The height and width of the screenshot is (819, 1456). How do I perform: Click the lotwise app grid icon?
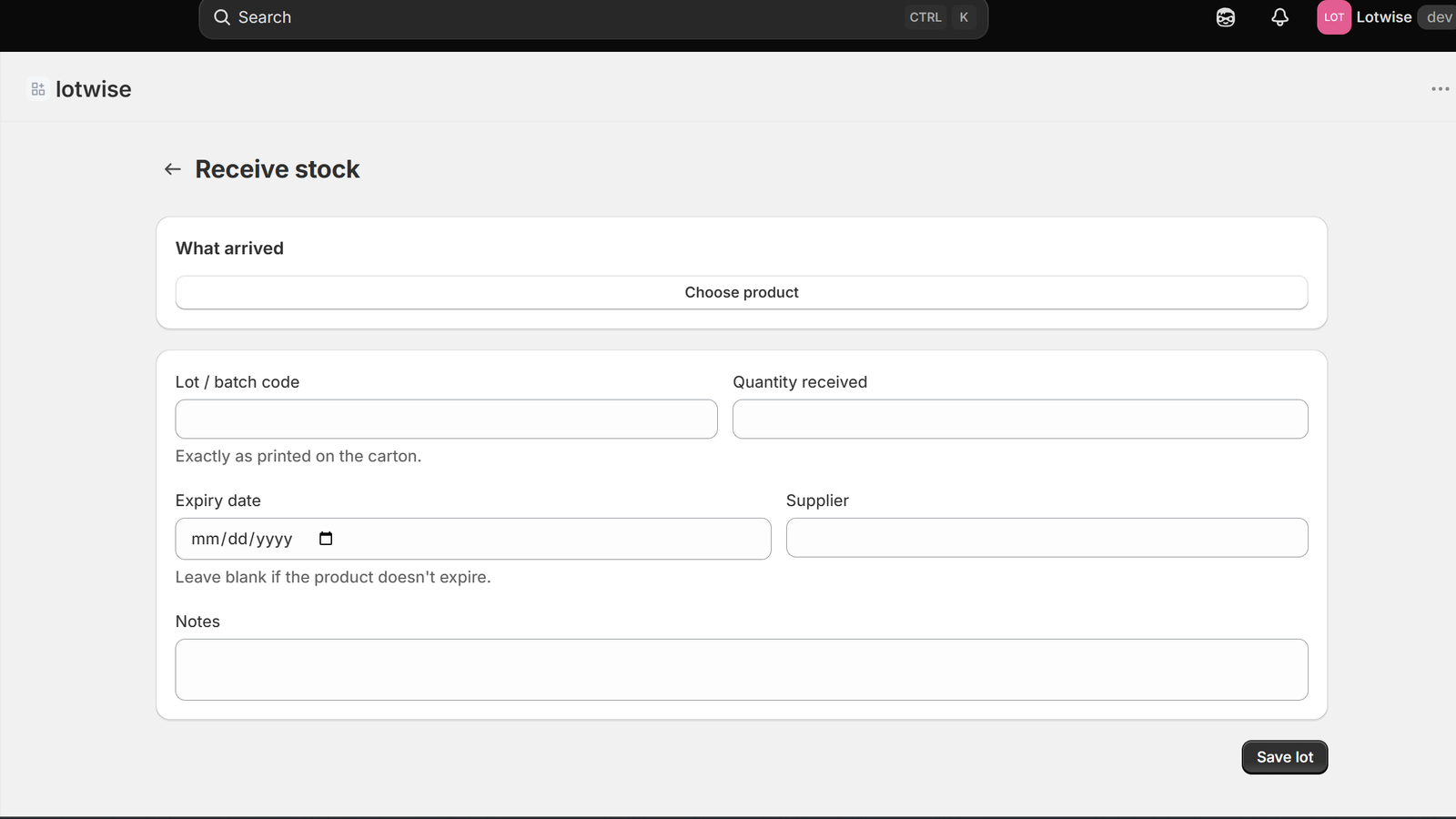pos(38,89)
